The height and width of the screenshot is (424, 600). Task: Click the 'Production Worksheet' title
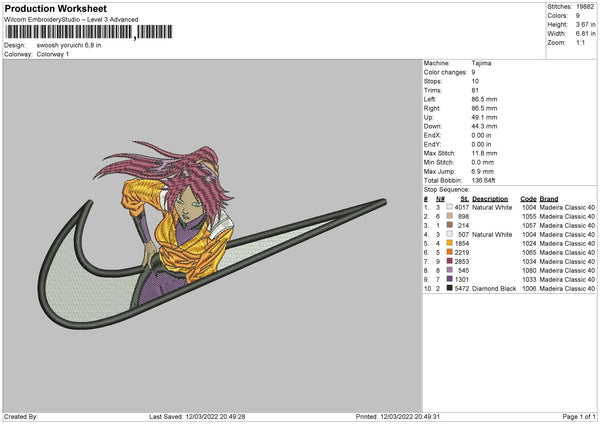[56, 8]
